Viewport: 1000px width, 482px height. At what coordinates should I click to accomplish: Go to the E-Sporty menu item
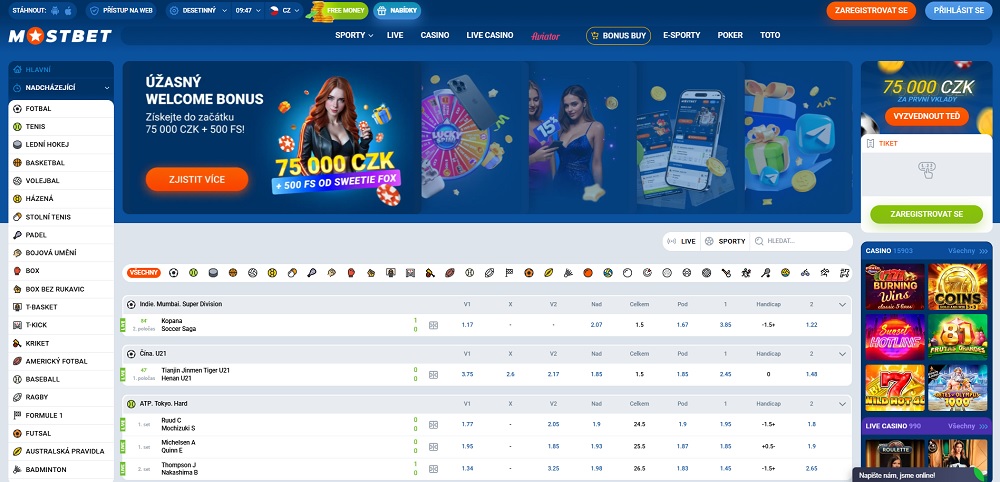point(681,35)
